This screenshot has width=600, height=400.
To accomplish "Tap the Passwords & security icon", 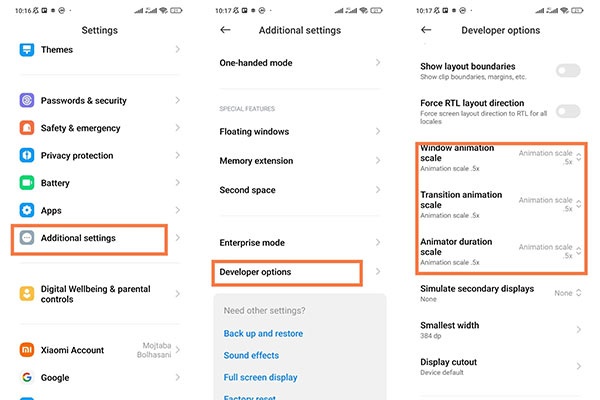I will 26,101.
